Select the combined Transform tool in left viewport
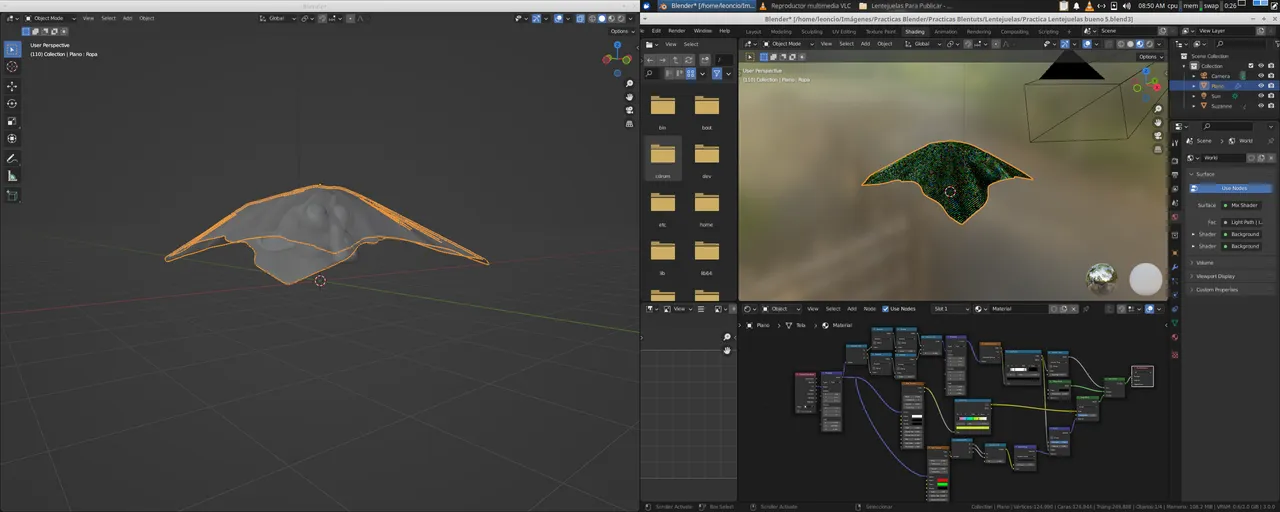 12,139
